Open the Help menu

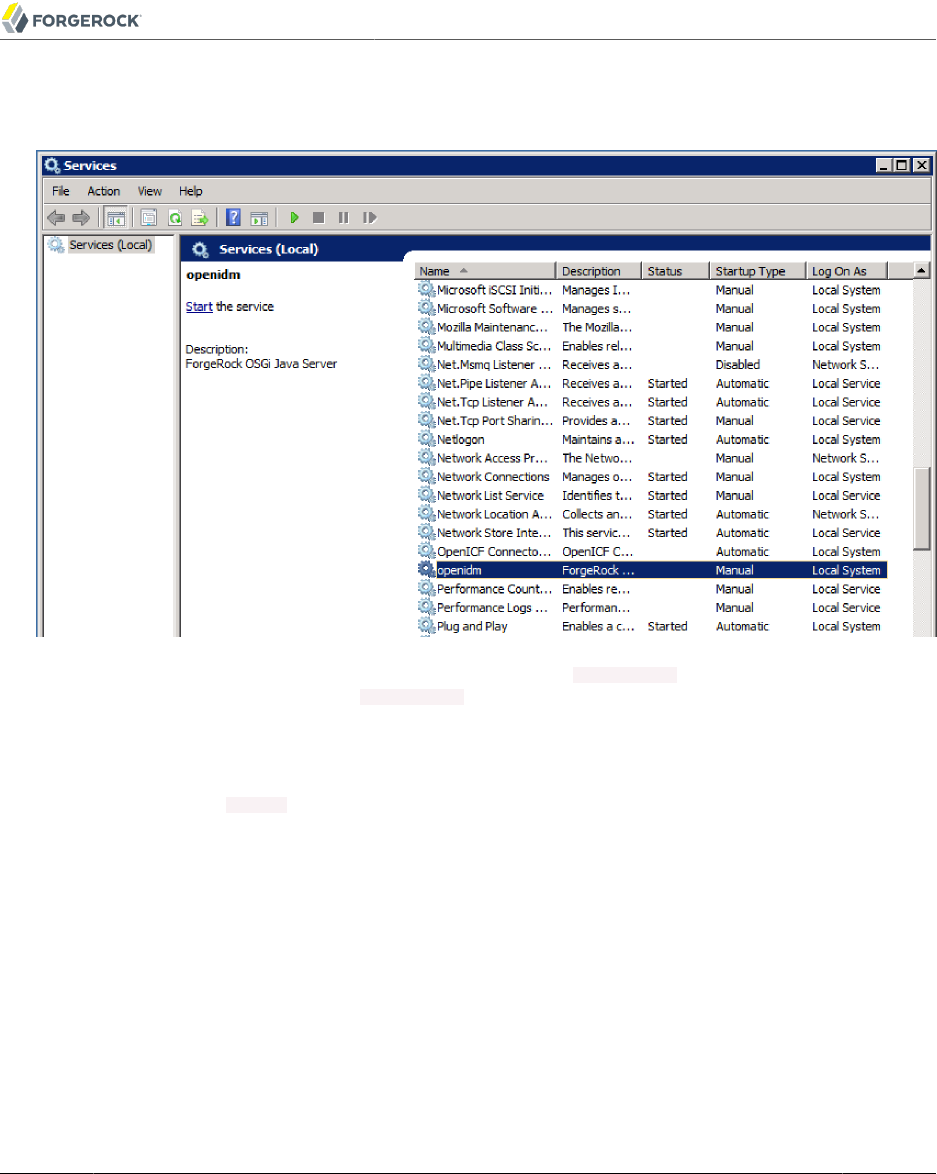click(190, 191)
